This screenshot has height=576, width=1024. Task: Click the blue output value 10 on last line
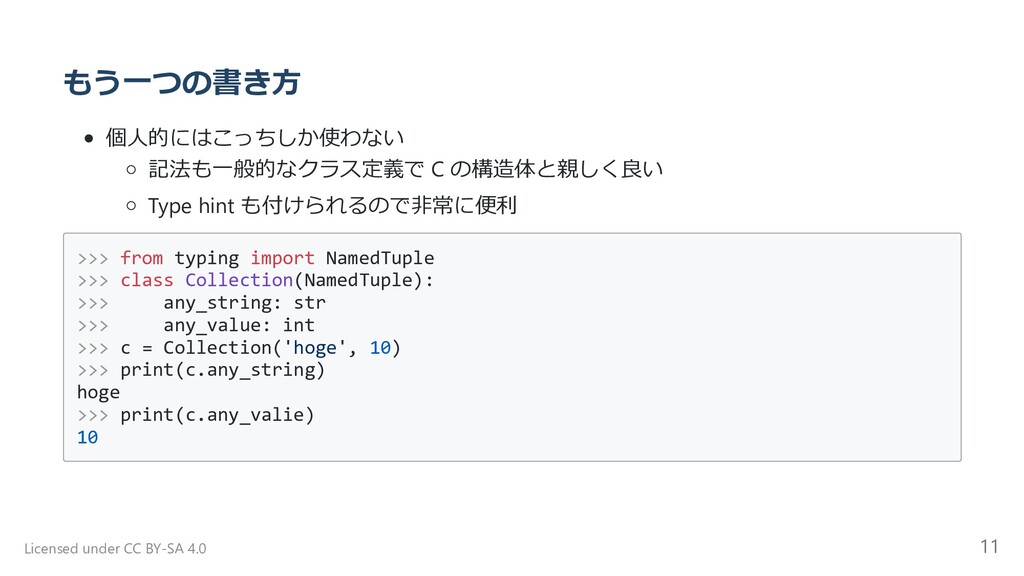[88, 437]
